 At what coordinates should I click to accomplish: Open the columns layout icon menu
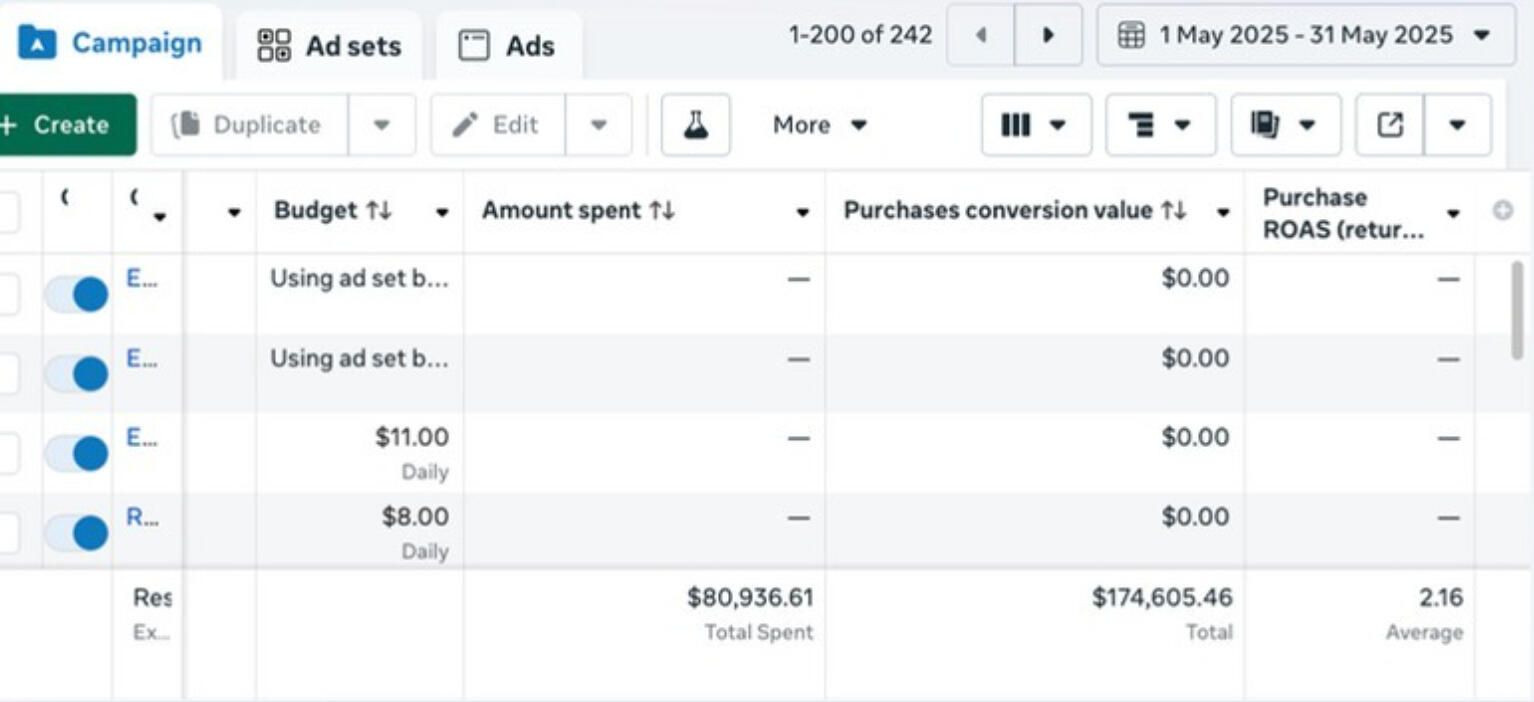click(1035, 125)
